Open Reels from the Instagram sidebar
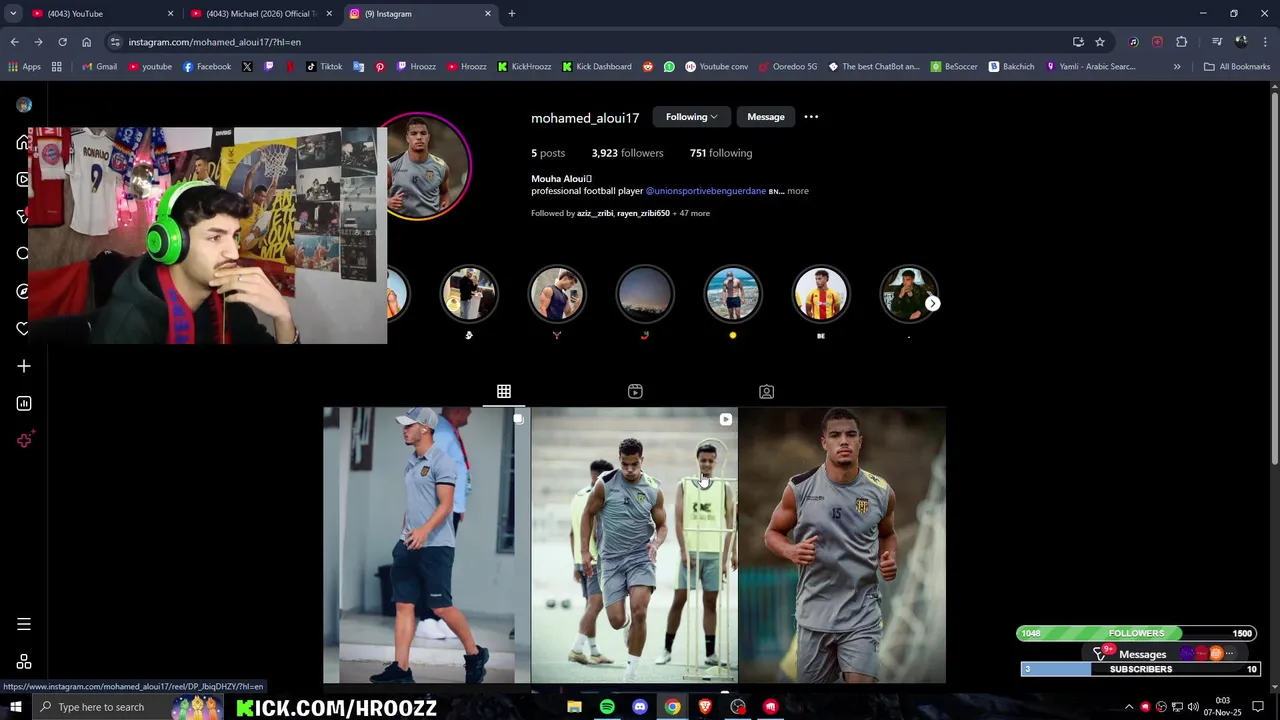Image resolution: width=1280 pixels, height=720 pixels. coord(23,179)
